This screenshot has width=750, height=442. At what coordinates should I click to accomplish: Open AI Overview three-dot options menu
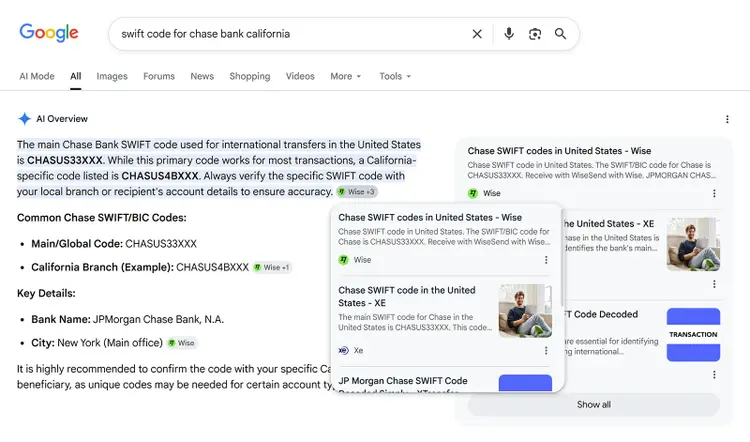click(x=727, y=119)
